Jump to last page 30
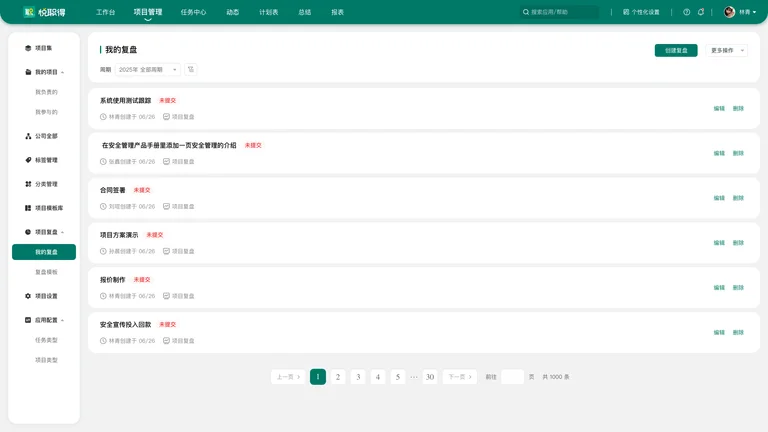 [x=430, y=377]
